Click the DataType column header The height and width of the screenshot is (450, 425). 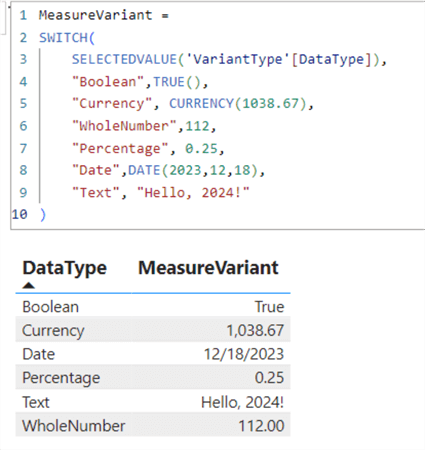64,268
